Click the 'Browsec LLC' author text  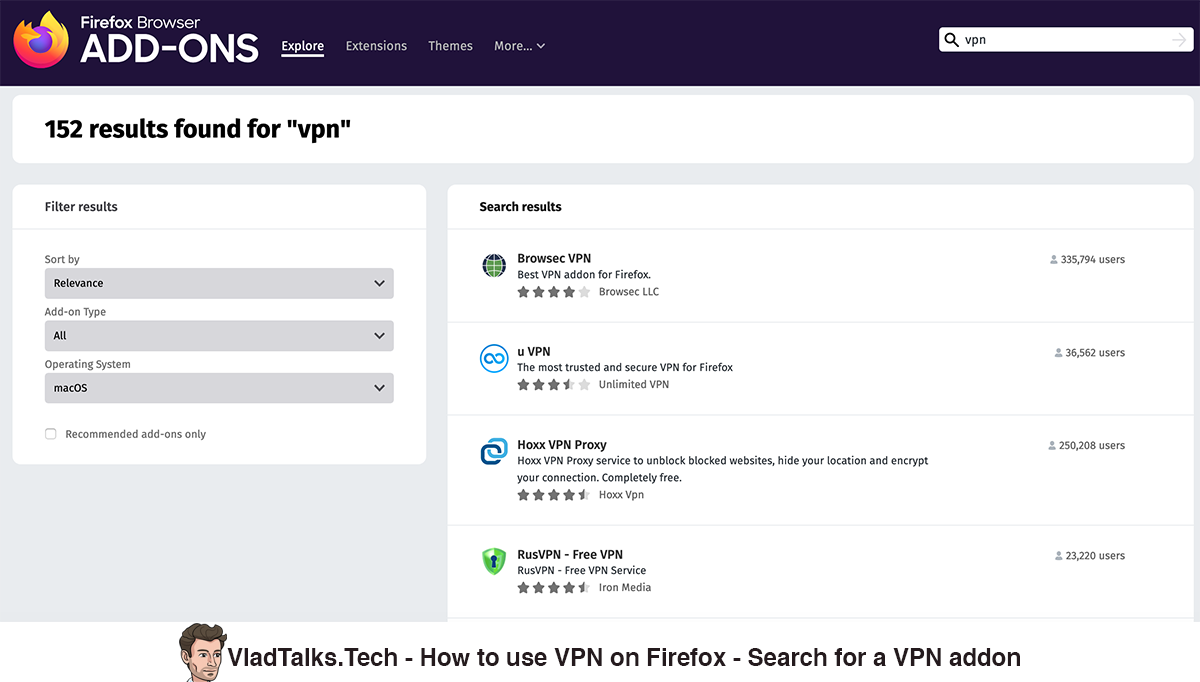629,292
